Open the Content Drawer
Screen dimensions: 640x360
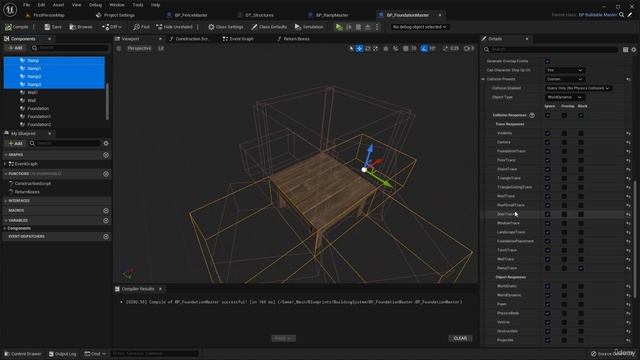[x=22, y=354]
